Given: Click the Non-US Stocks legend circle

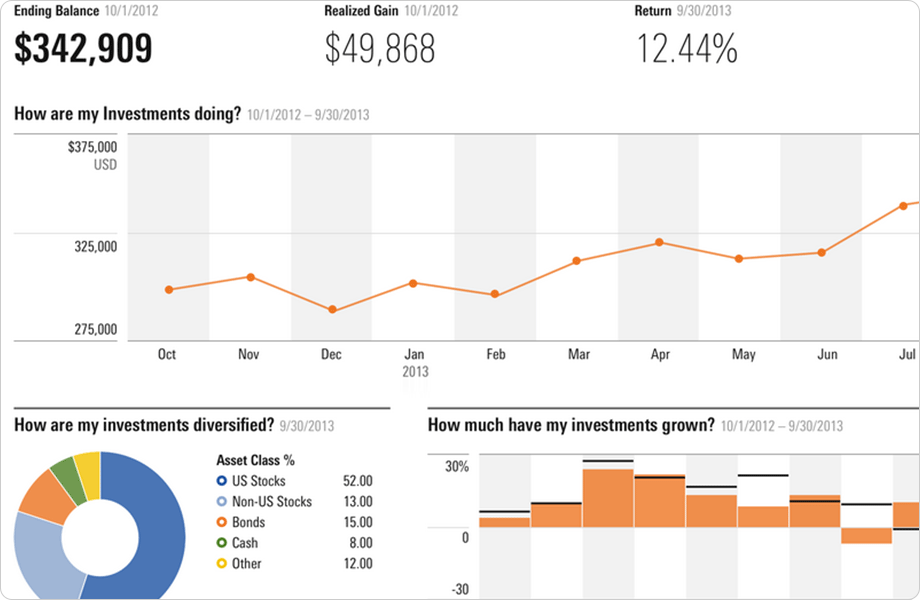Looking at the screenshot, I should point(221,502).
